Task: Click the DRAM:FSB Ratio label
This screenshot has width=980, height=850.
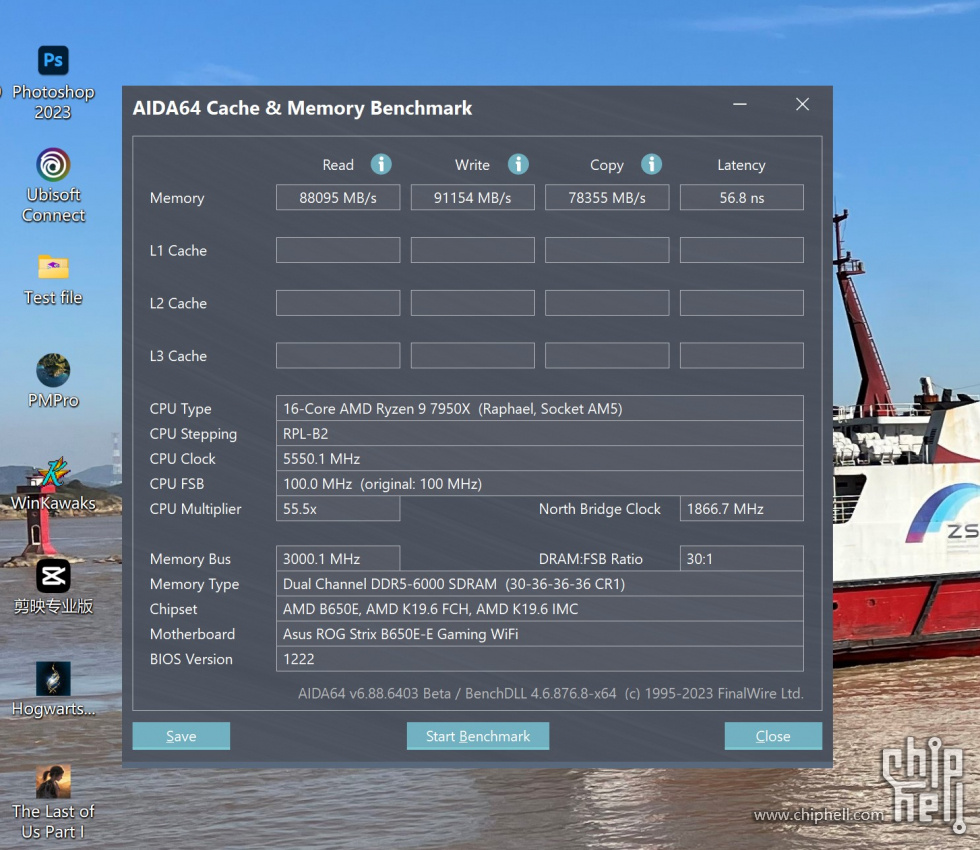Action: pyautogui.click(x=591, y=559)
